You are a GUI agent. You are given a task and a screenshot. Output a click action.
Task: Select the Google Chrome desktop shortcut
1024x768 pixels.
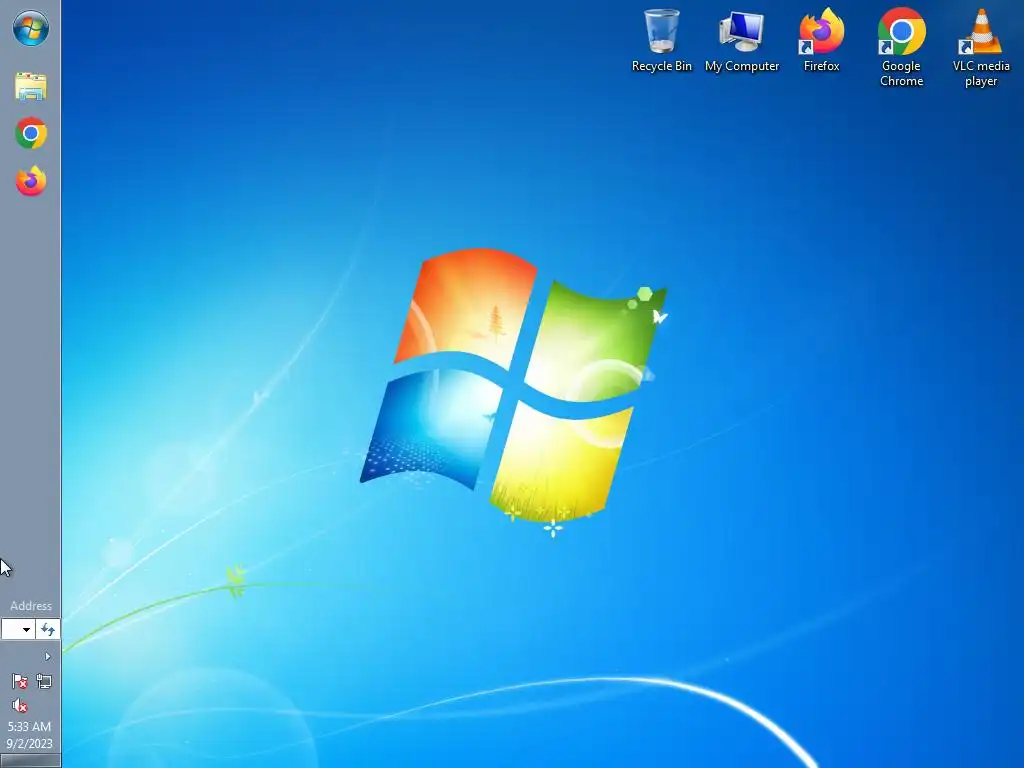(901, 48)
